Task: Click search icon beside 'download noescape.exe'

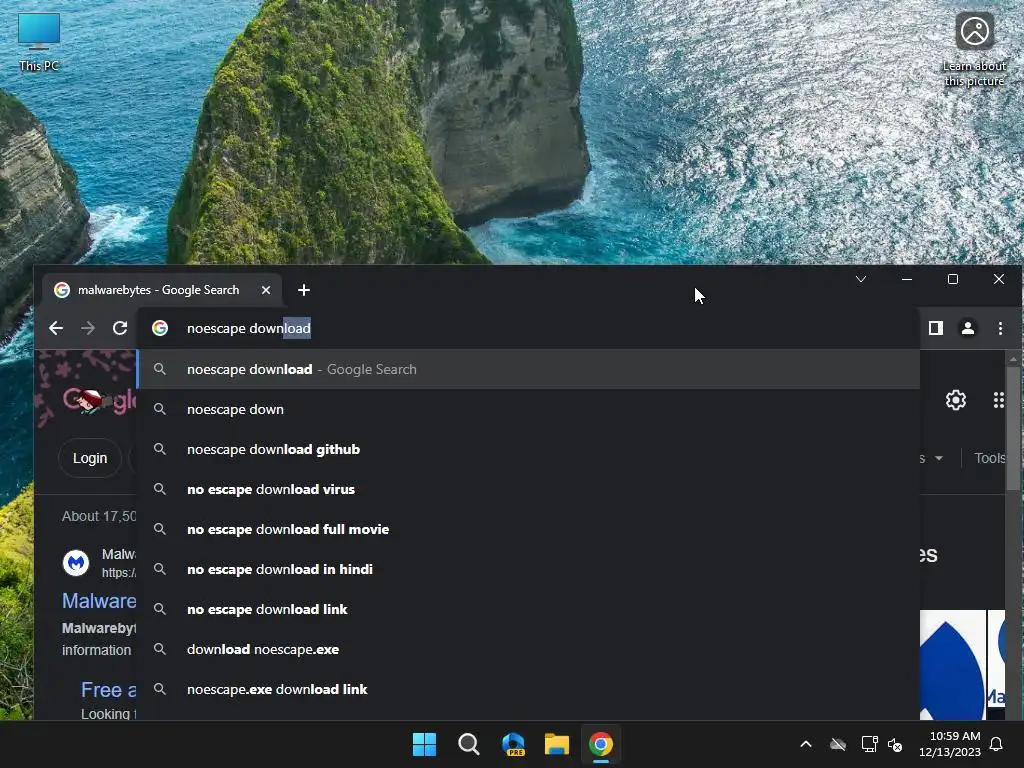Action: pyautogui.click(x=159, y=649)
